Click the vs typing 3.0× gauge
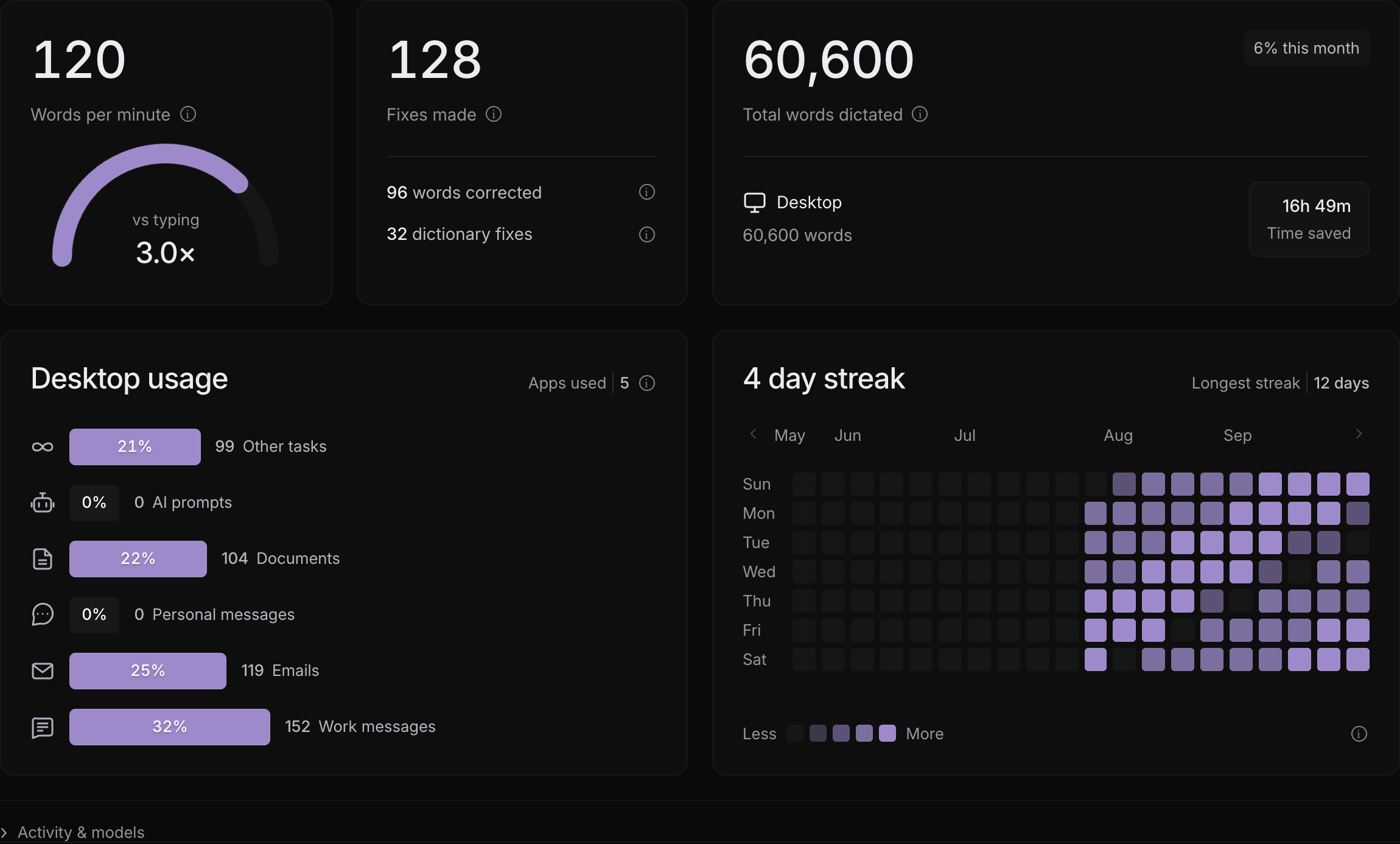Image resolution: width=1400 pixels, height=844 pixels. pos(166,206)
